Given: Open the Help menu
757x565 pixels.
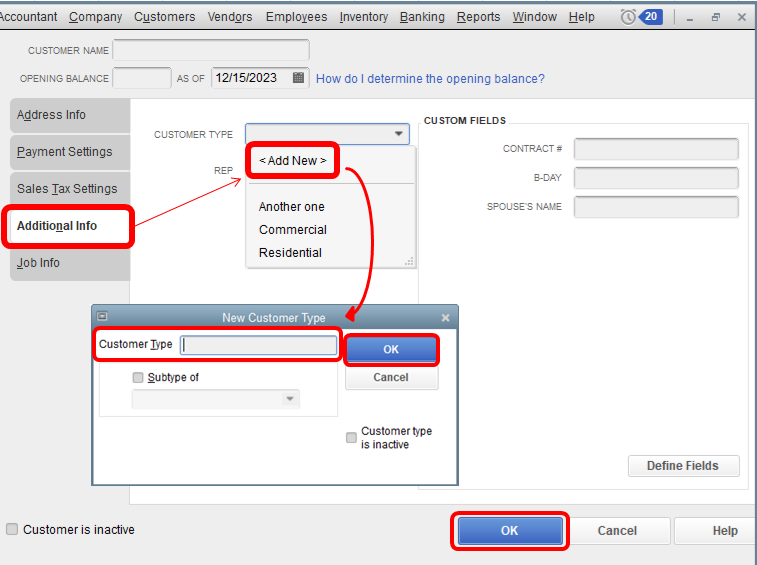Looking at the screenshot, I should pos(581,17).
